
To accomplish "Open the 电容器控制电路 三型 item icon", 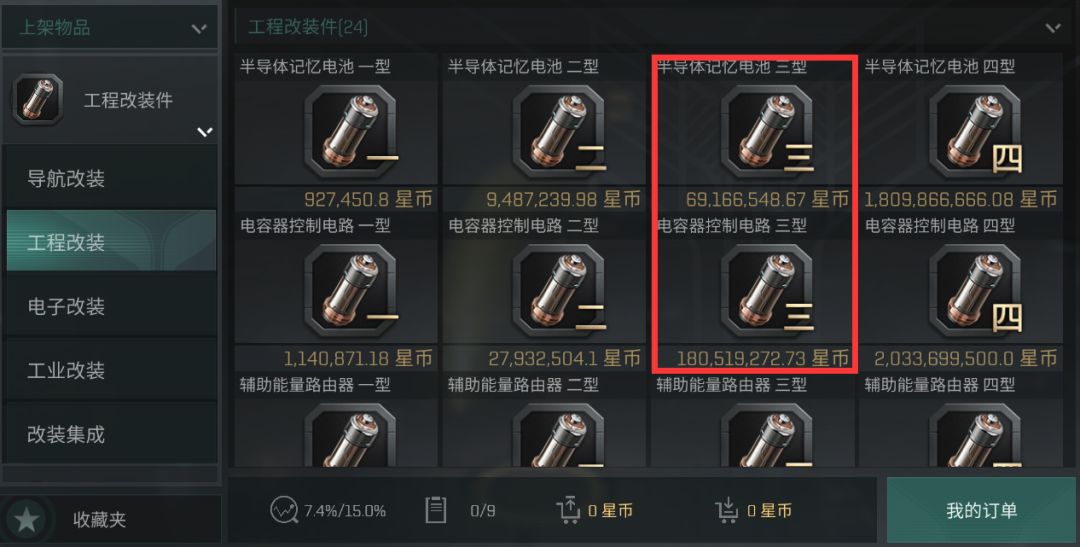I will [x=767, y=290].
